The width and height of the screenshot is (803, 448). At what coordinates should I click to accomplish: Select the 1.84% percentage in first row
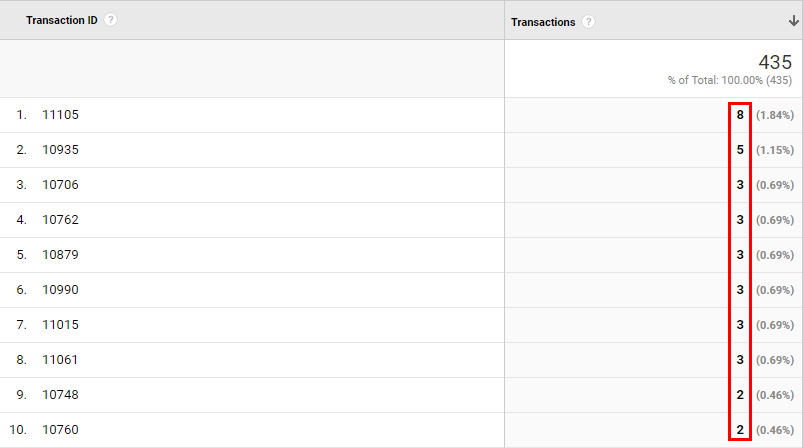point(775,115)
